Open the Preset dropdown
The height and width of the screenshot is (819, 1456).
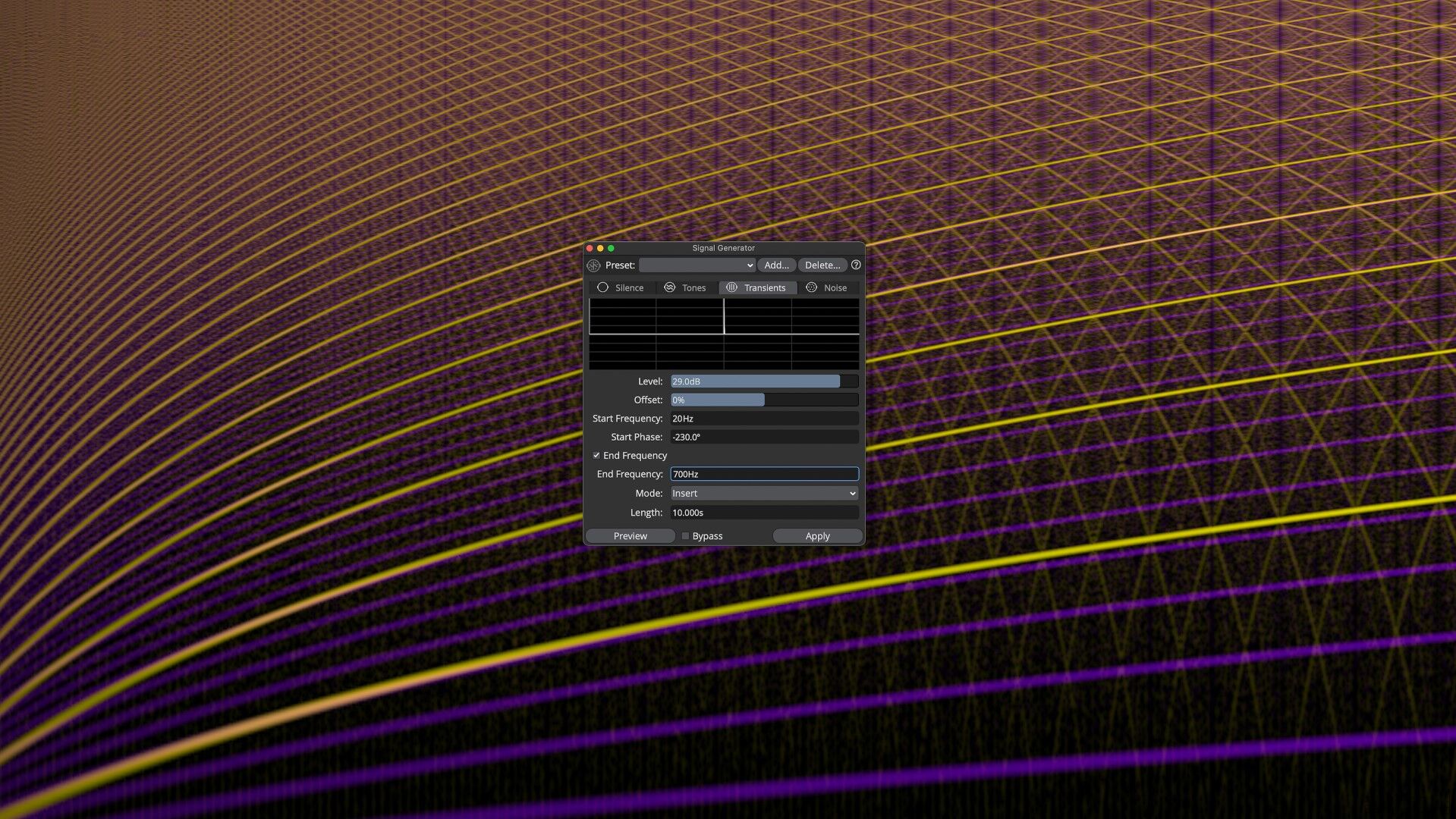697,265
